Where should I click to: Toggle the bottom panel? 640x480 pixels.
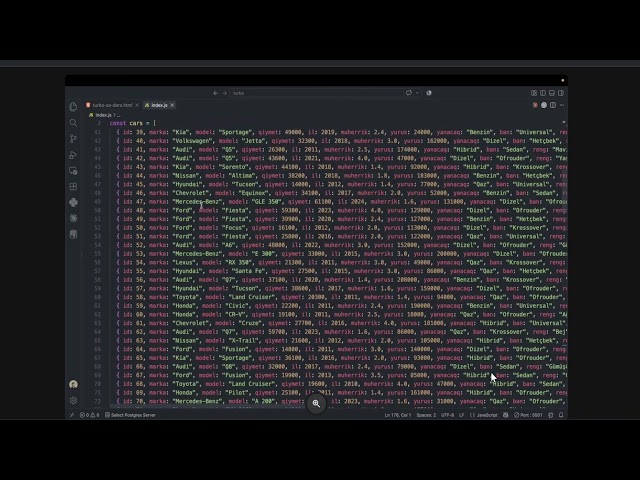552,93
